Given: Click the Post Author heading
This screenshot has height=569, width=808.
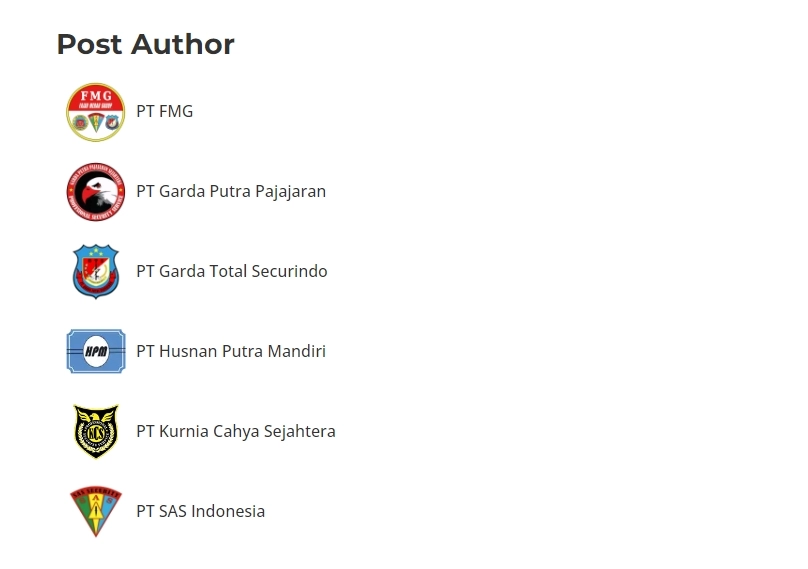Looking at the screenshot, I should tap(146, 45).
